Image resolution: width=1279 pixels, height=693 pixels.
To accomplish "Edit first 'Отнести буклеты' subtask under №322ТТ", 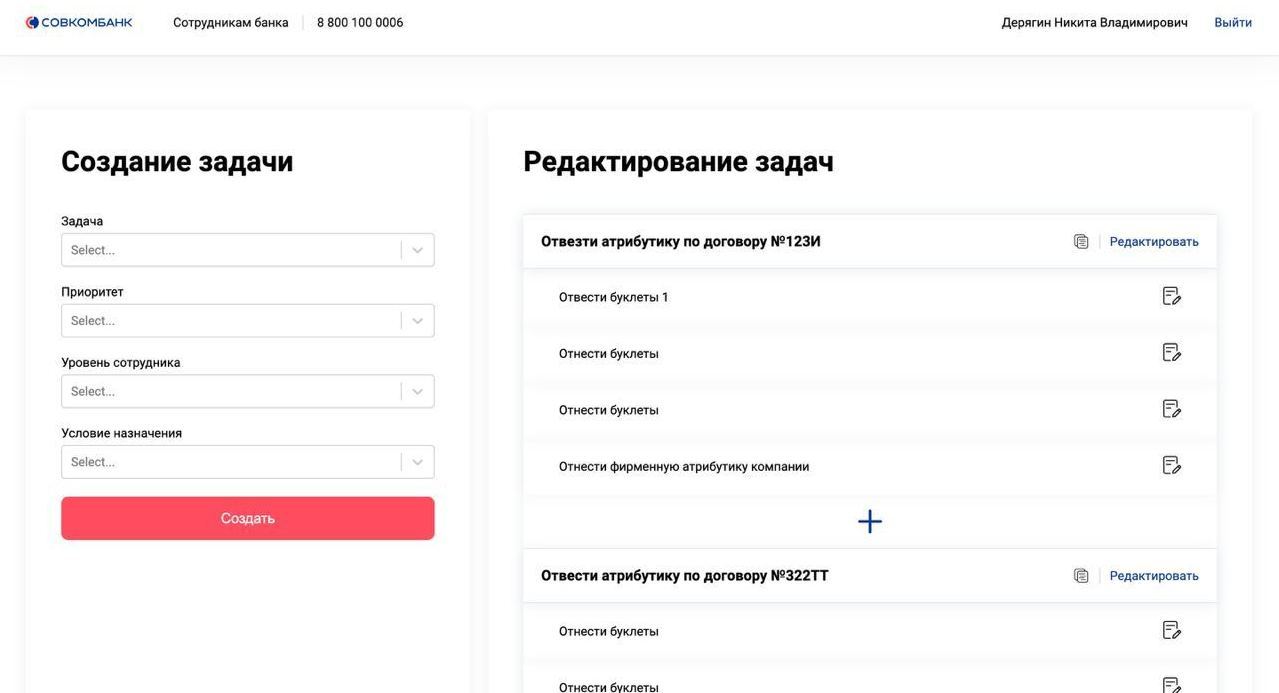I will 1171,630.
